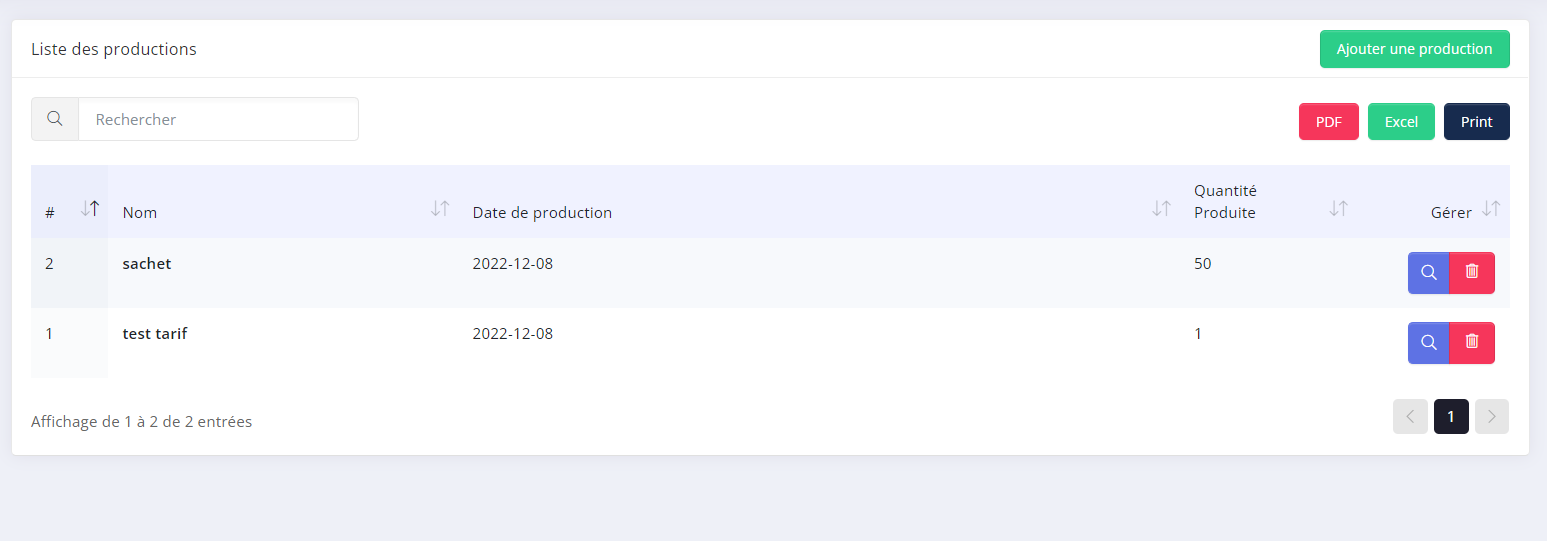Sort table by the # column arrows
This screenshot has width=1547, height=541.
(x=90, y=209)
